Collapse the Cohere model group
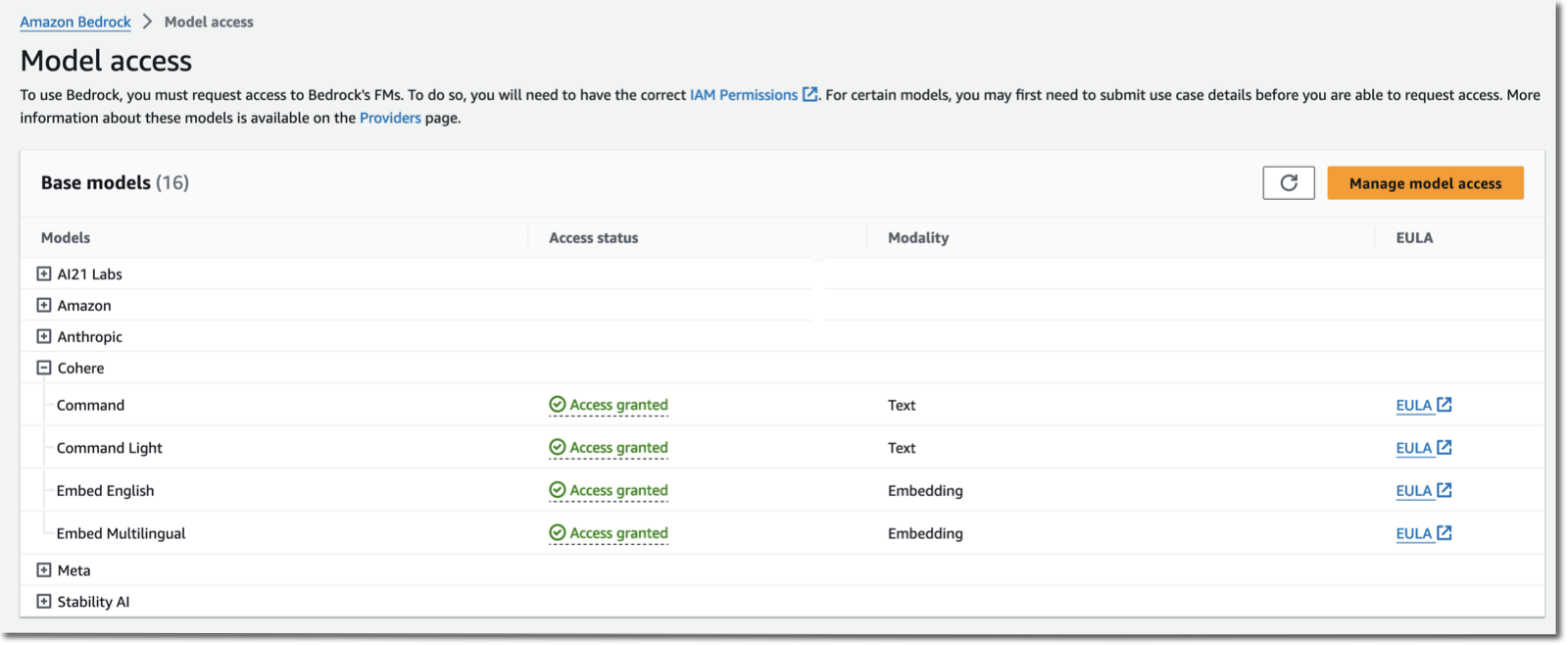This screenshot has height=645, width=1568. (x=44, y=369)
